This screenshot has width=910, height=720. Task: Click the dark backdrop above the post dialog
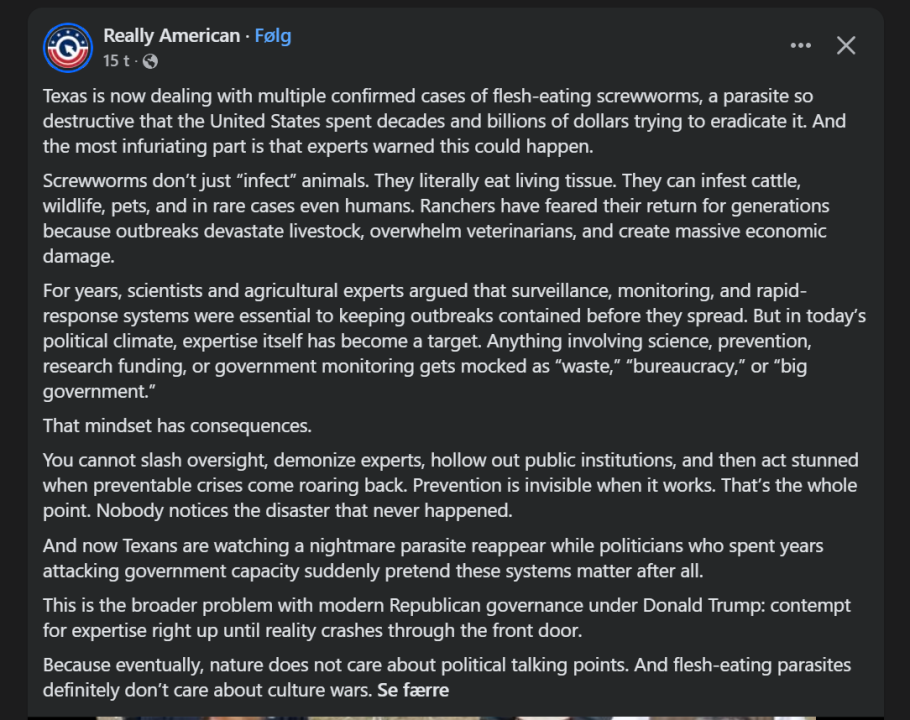click(x=455, y=3)
